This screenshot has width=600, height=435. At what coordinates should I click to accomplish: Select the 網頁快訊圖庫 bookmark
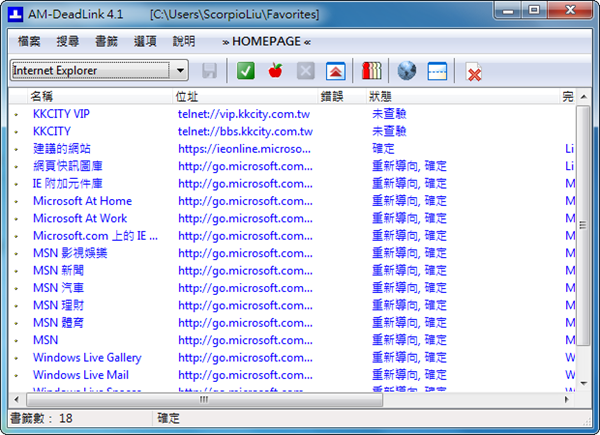pos(68,166)
